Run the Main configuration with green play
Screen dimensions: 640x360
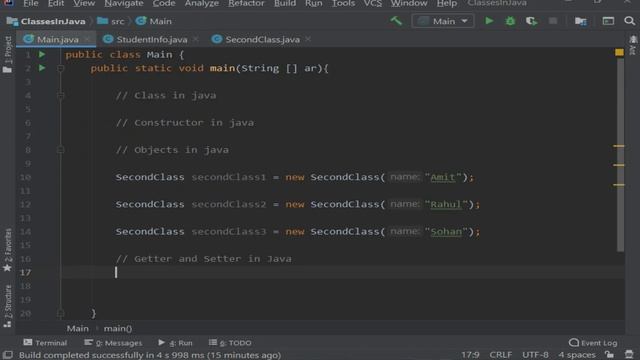489,21
